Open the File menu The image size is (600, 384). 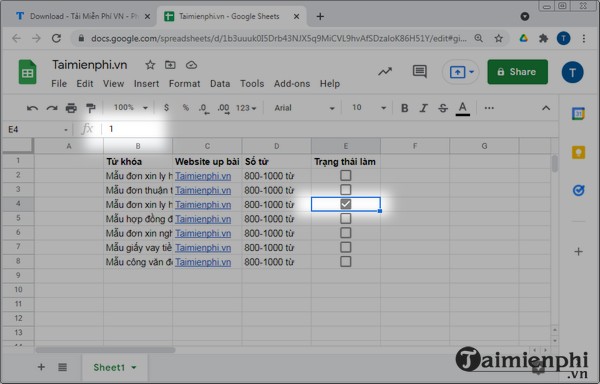point(59,84)
